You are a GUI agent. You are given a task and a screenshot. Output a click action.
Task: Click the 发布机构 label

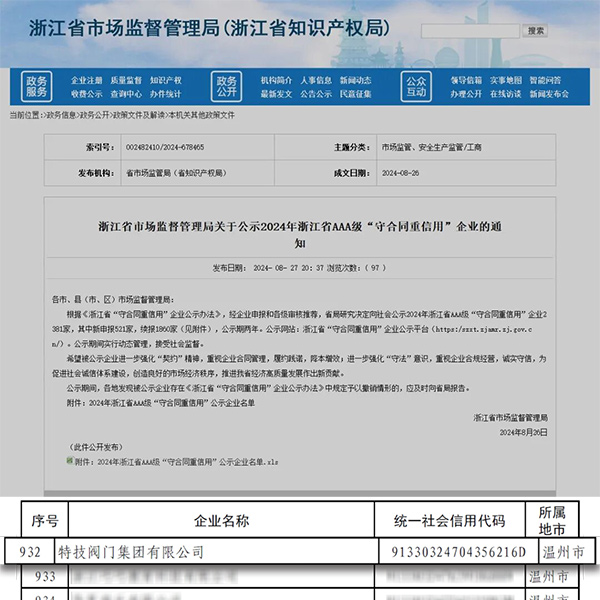96,173
